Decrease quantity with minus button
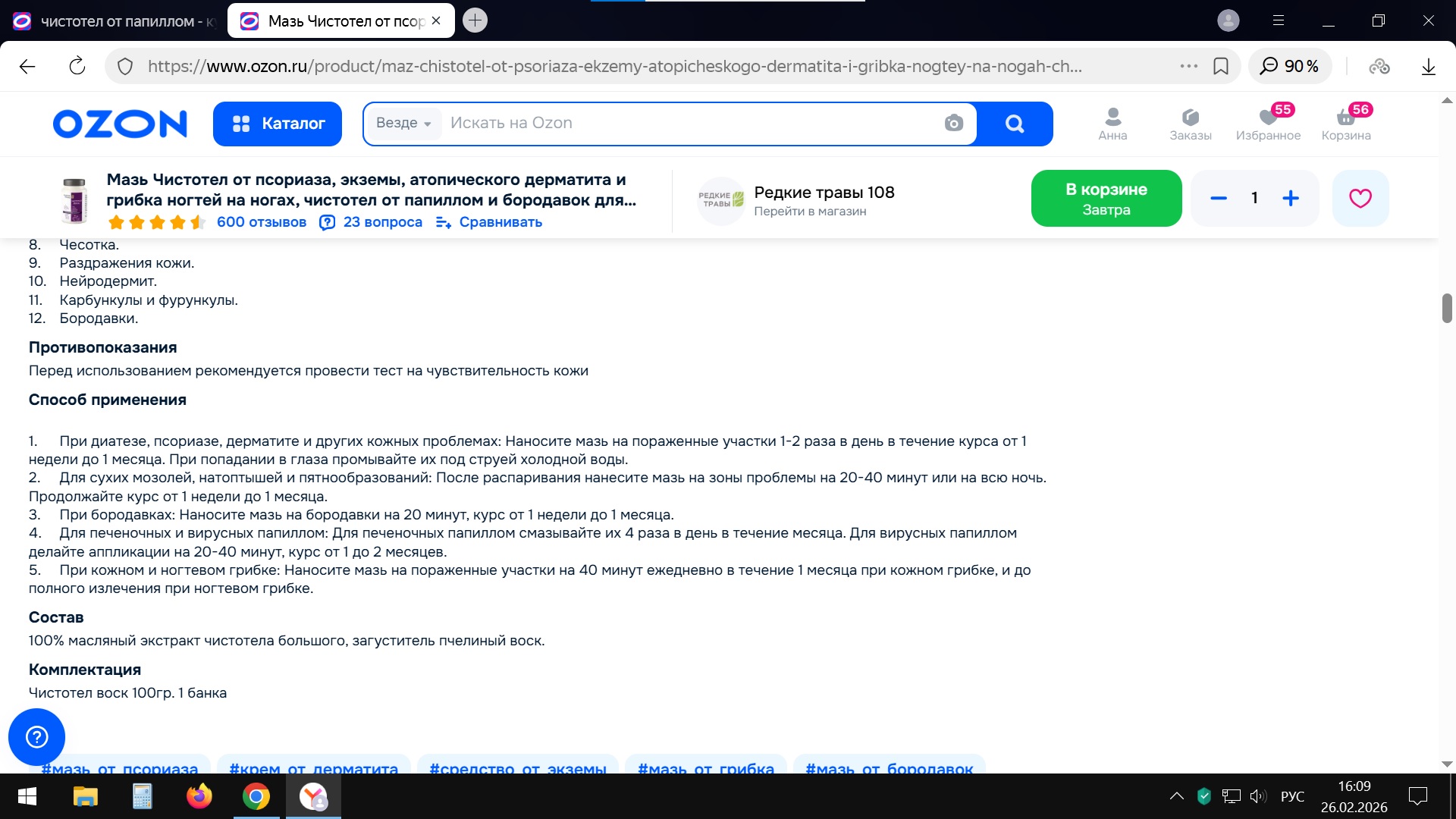 click(1219, 199)
